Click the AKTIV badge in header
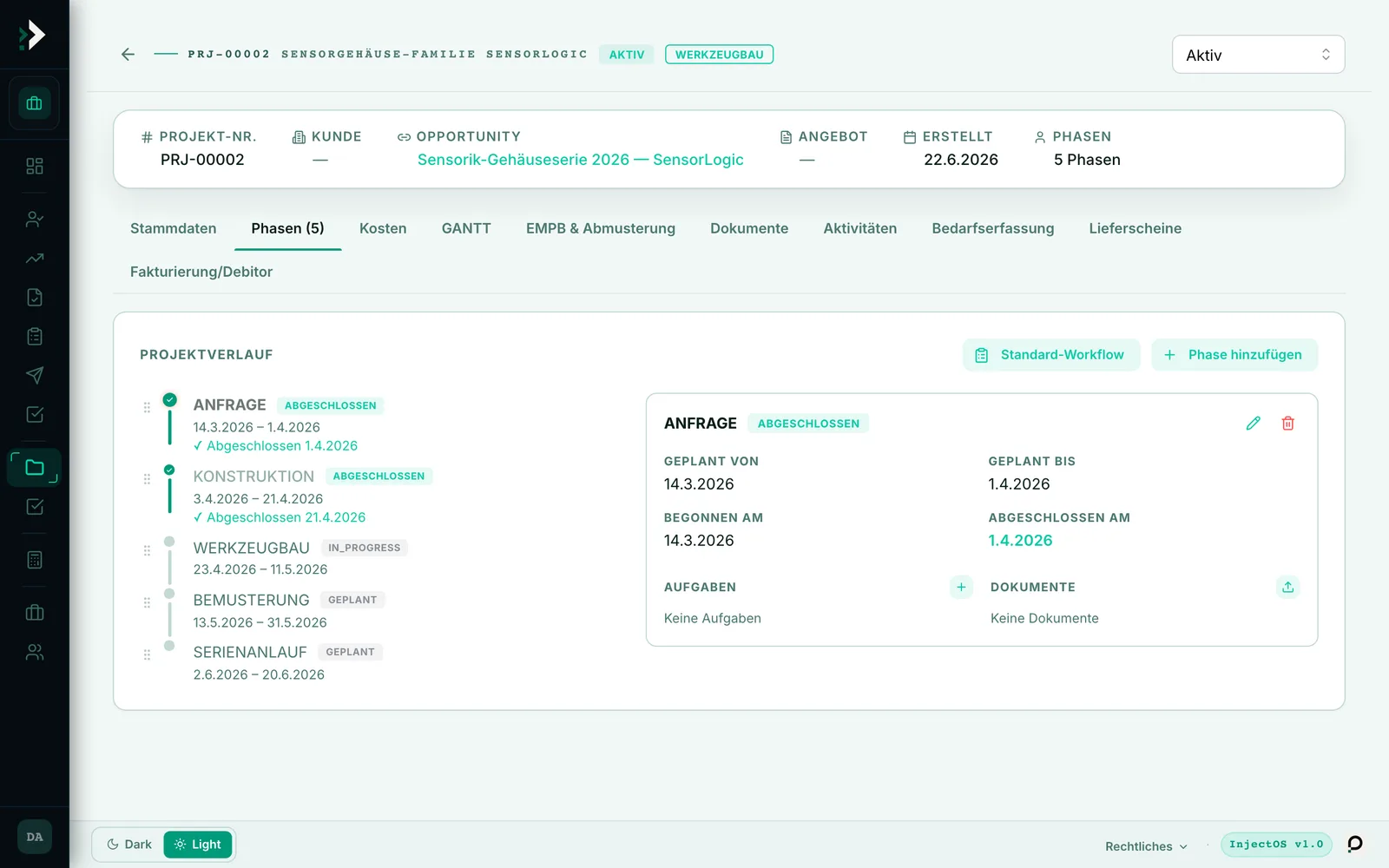The width and height of the screenshot is (1389, 868). (627, 55)
